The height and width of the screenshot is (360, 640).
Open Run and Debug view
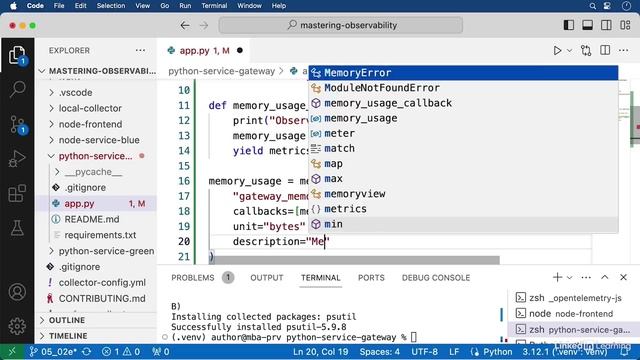pyautogui.click(x=17, y=159)
